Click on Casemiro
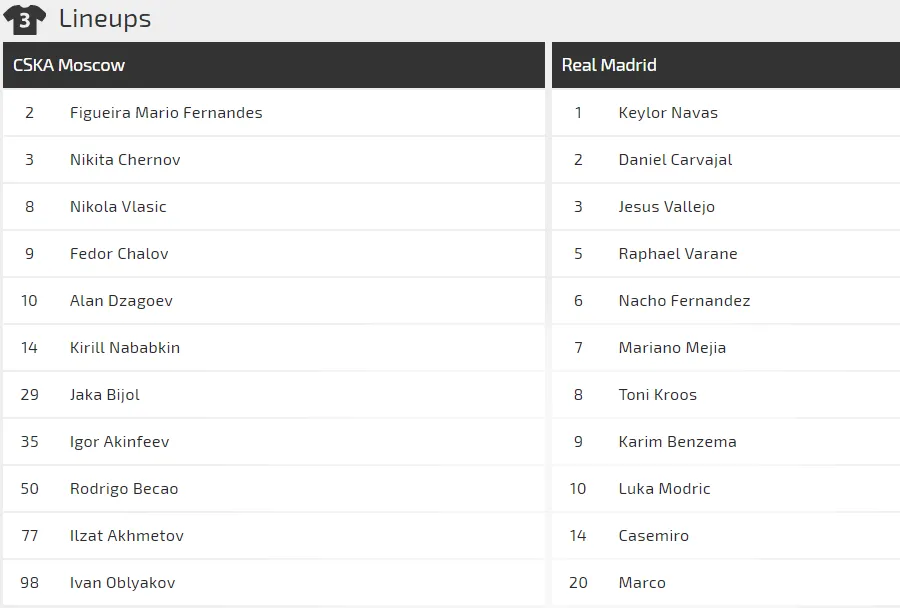The image size is (900, 608). pos(653,536)
